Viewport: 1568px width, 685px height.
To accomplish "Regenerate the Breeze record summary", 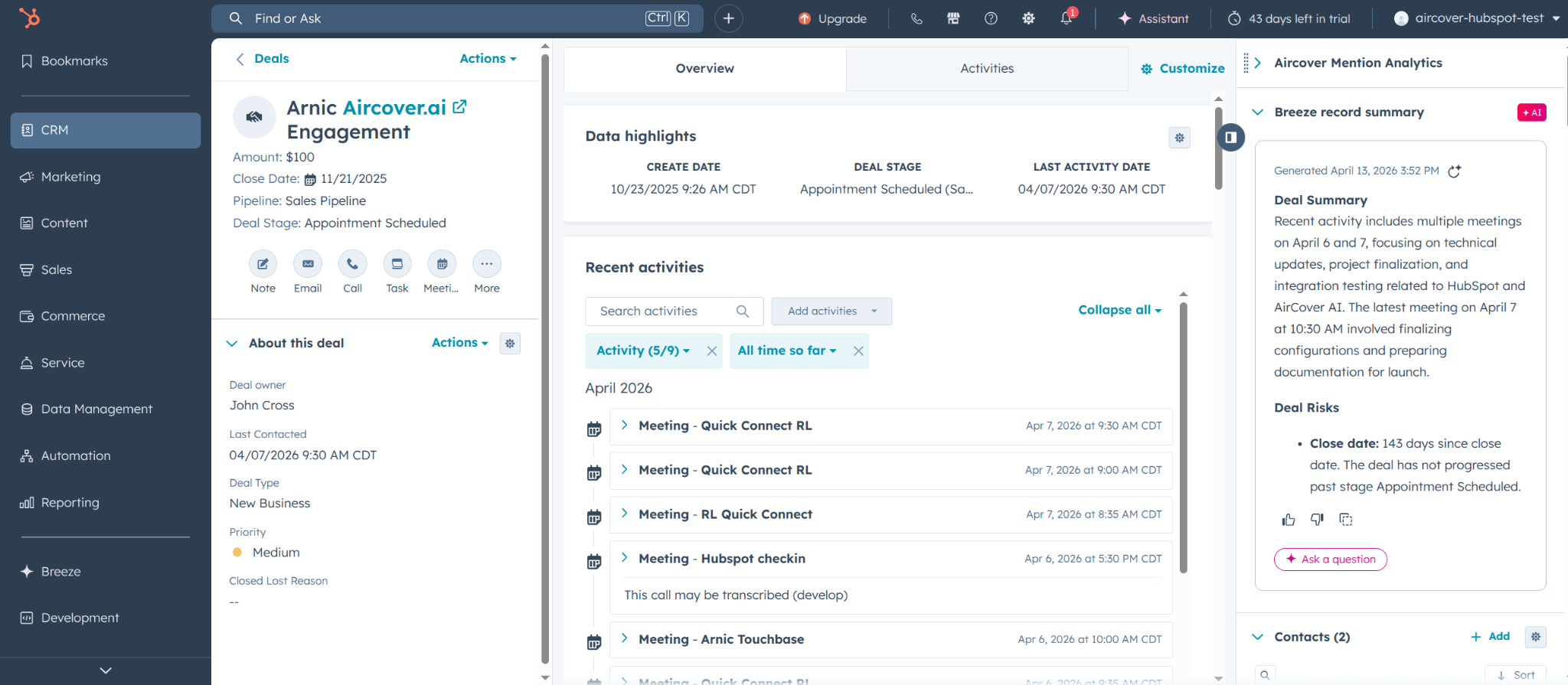I will [x=1455, y=171].
